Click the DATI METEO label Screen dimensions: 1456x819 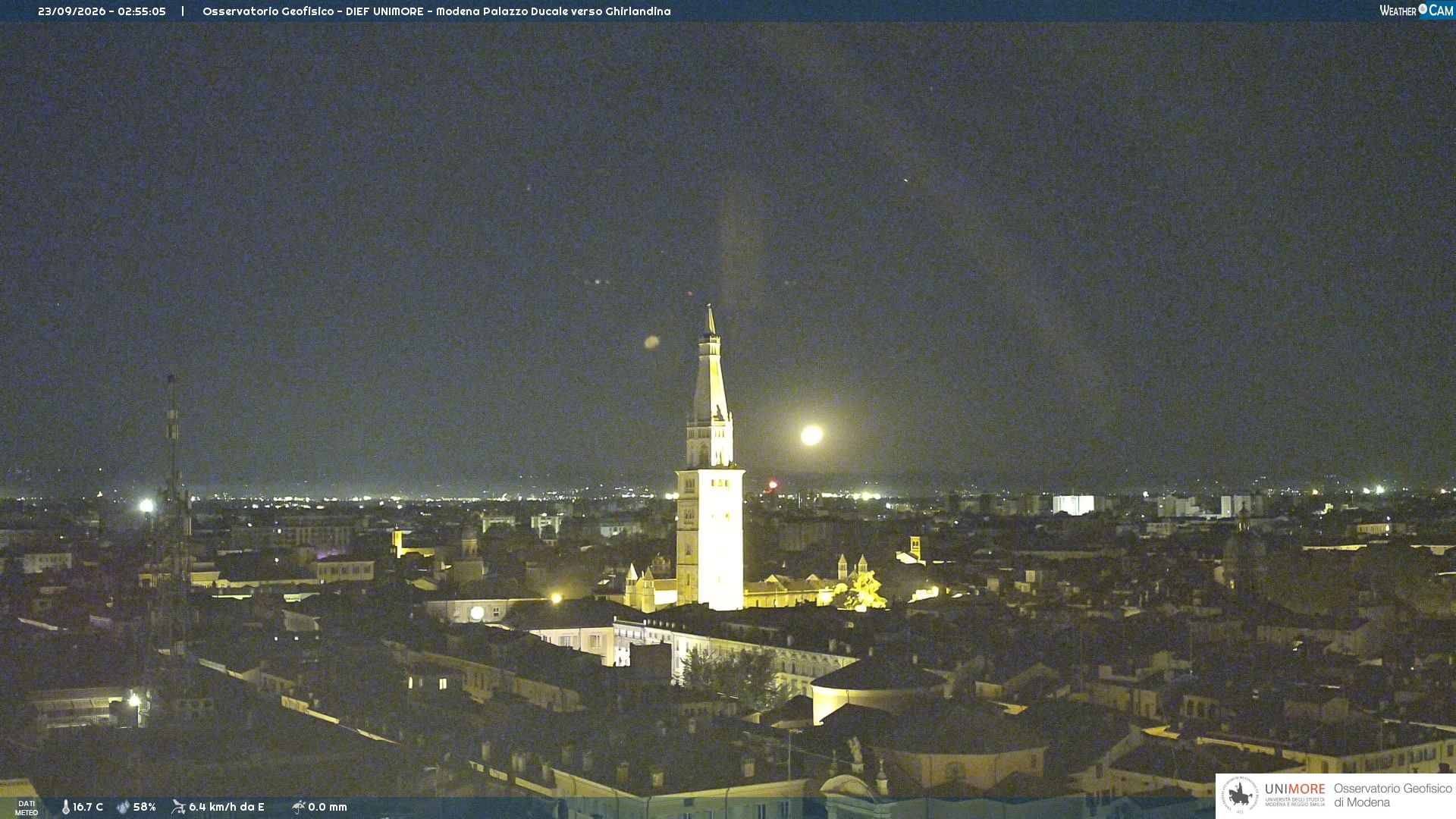27,808
